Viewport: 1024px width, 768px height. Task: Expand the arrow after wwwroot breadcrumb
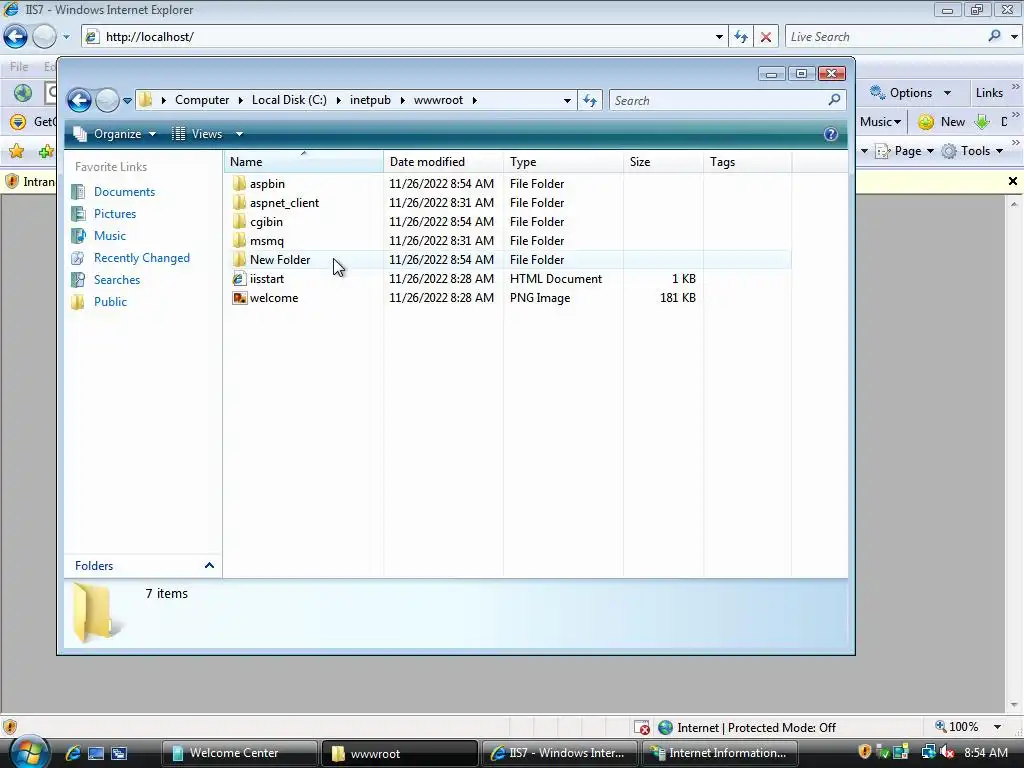475,100
